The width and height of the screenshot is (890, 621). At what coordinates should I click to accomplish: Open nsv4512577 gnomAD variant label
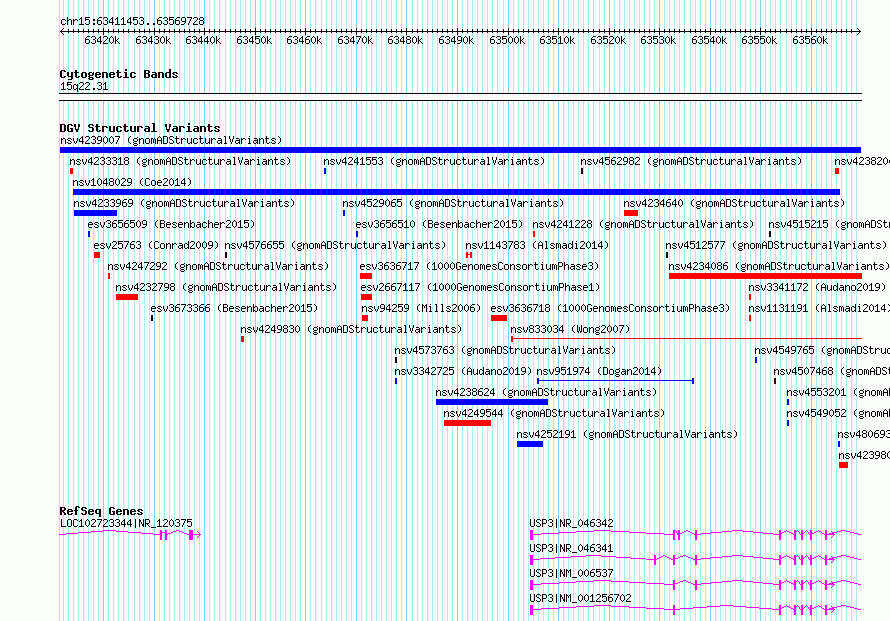point(776,245)
